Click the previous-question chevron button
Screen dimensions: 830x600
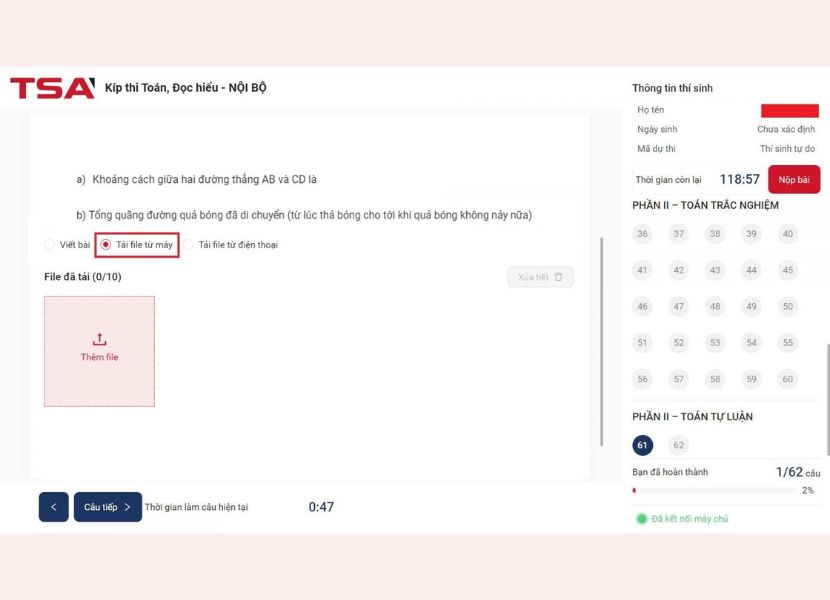point(53,507)
